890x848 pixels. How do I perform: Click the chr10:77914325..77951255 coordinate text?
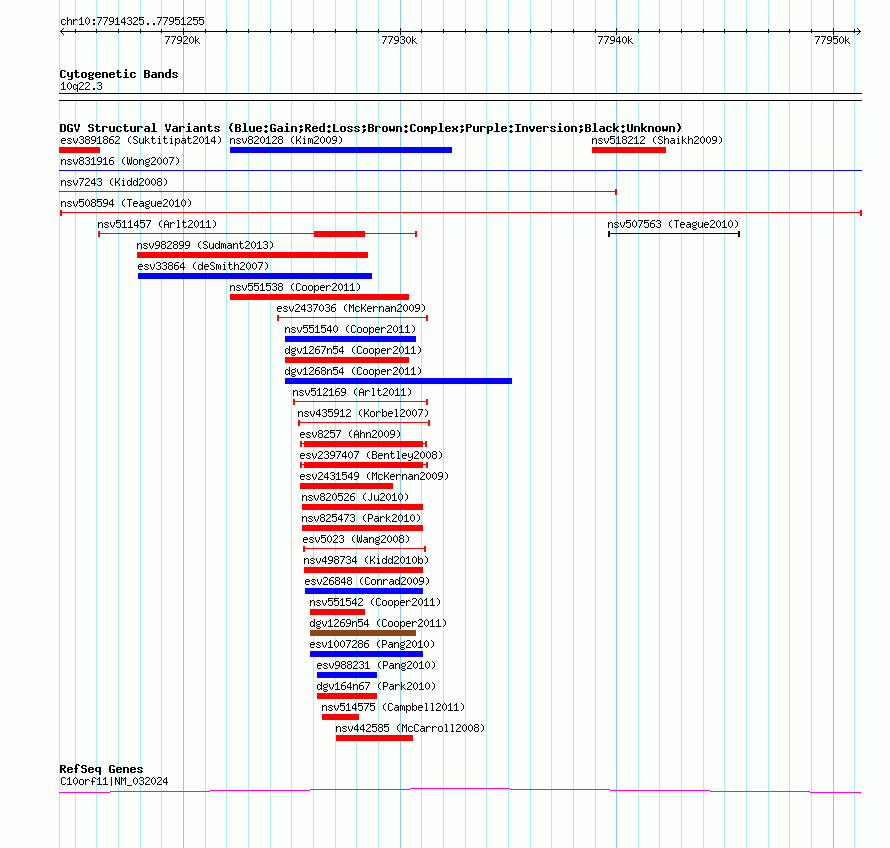[x=132, y=22]
